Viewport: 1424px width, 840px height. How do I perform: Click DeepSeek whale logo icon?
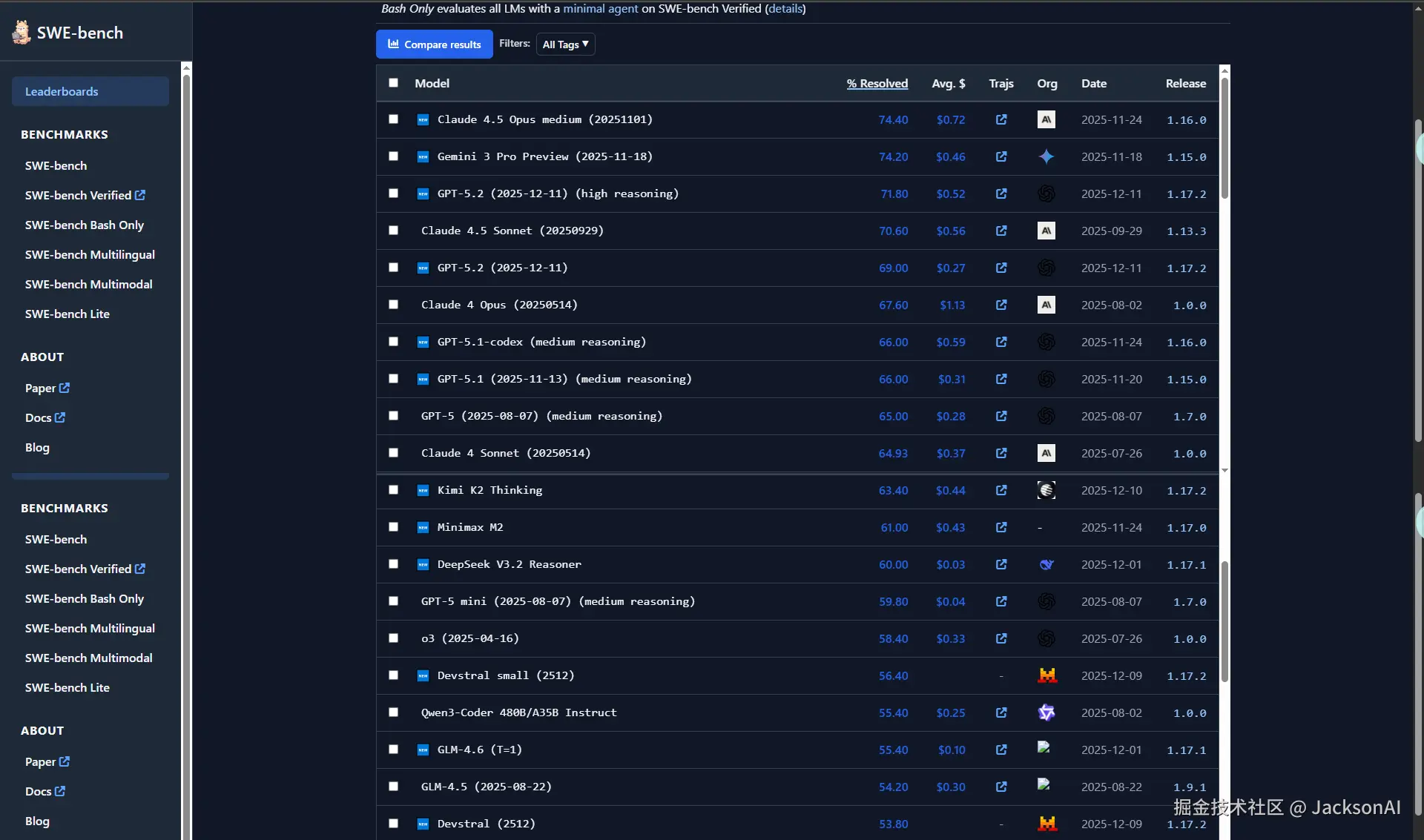1046,564
